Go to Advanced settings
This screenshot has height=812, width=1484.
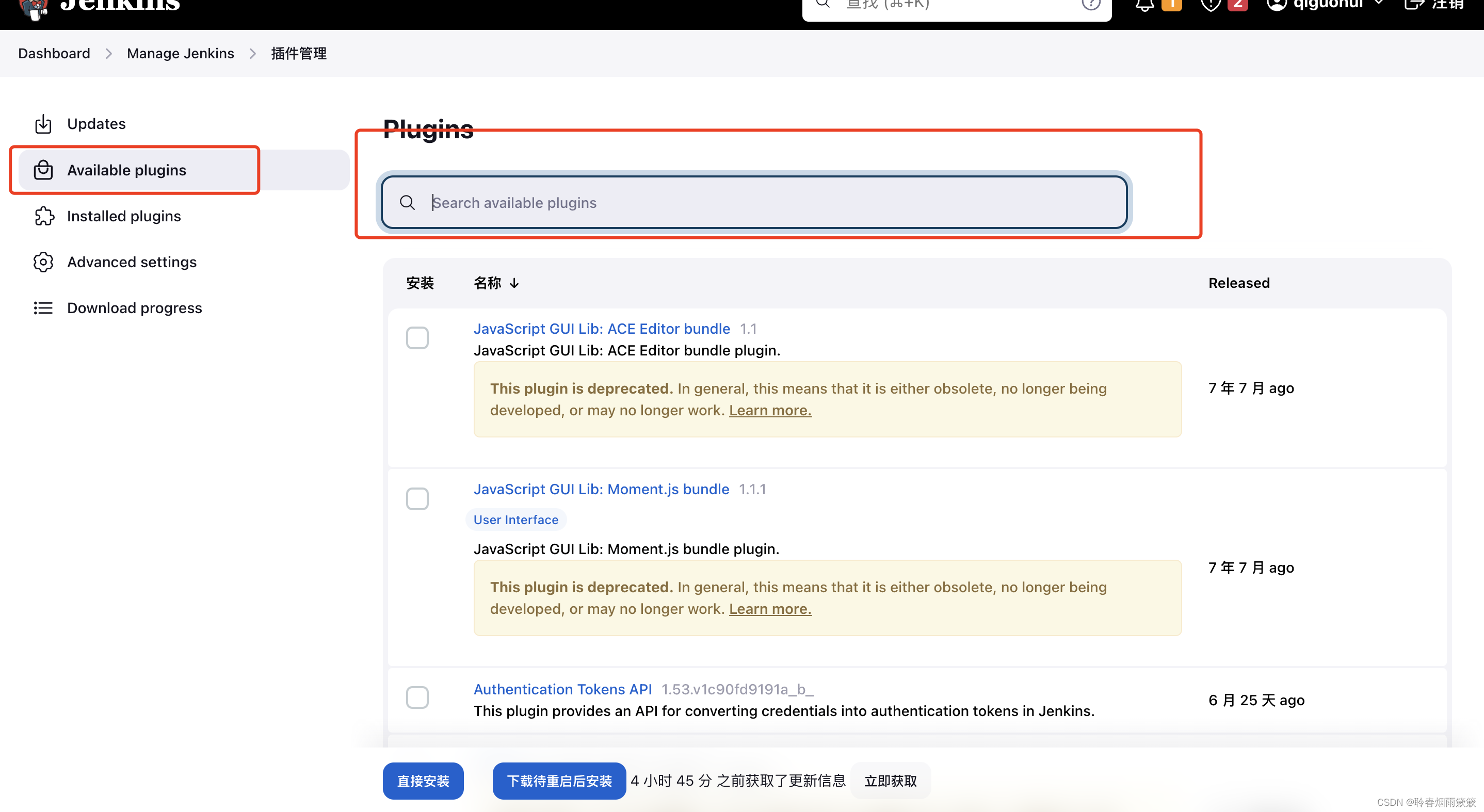(183, 262)
